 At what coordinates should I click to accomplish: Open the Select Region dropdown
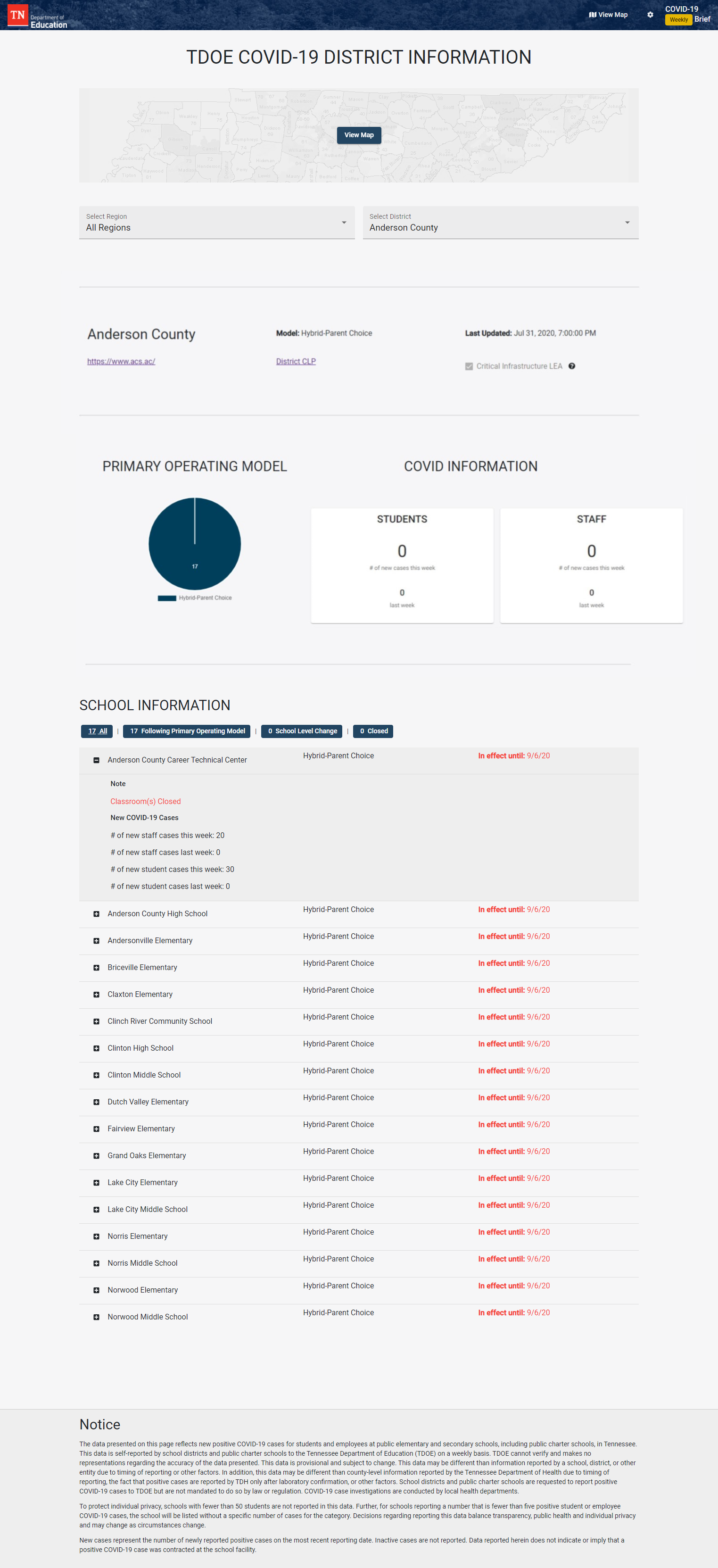(216, 223)
